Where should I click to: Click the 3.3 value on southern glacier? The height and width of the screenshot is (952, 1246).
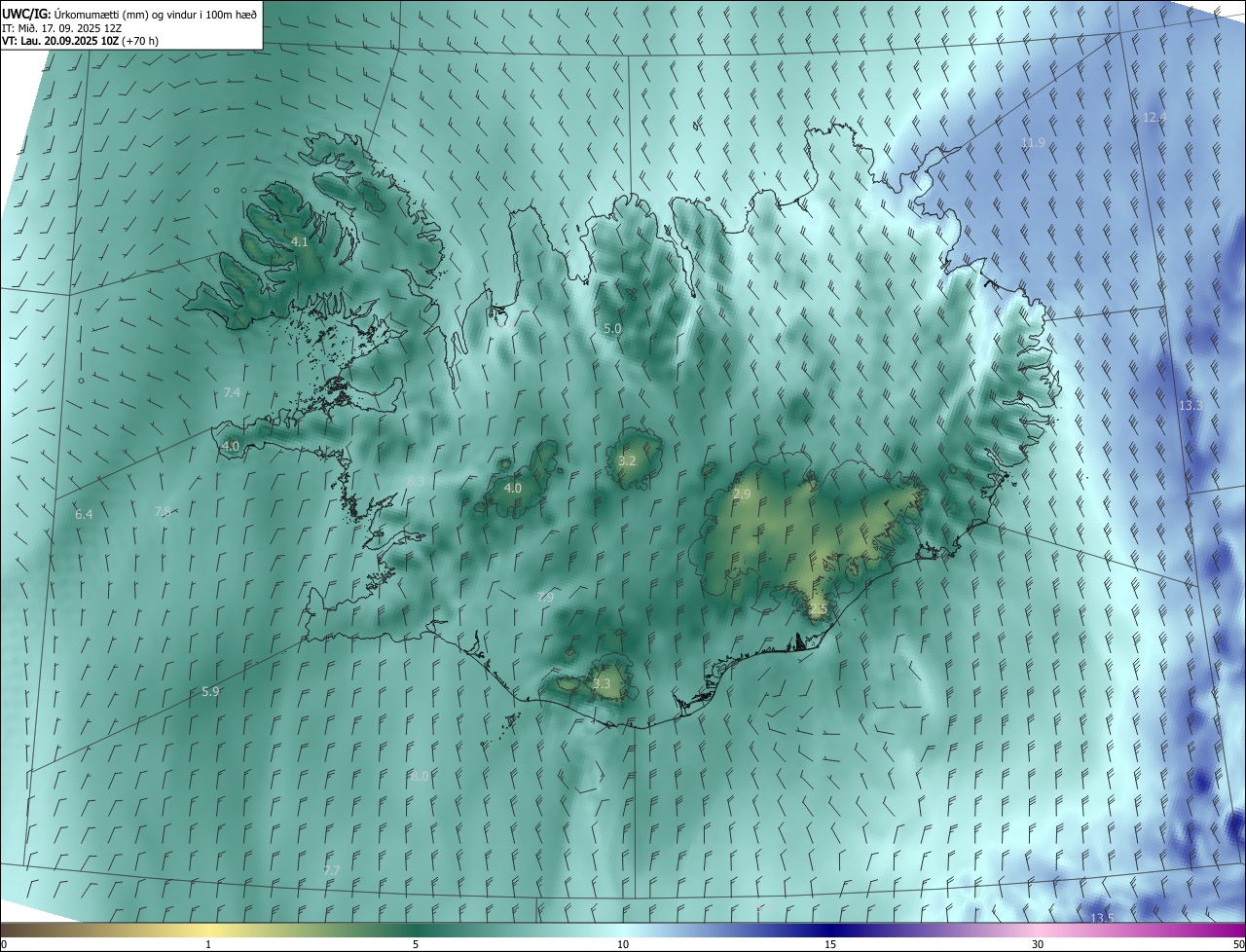pos(602,684)
